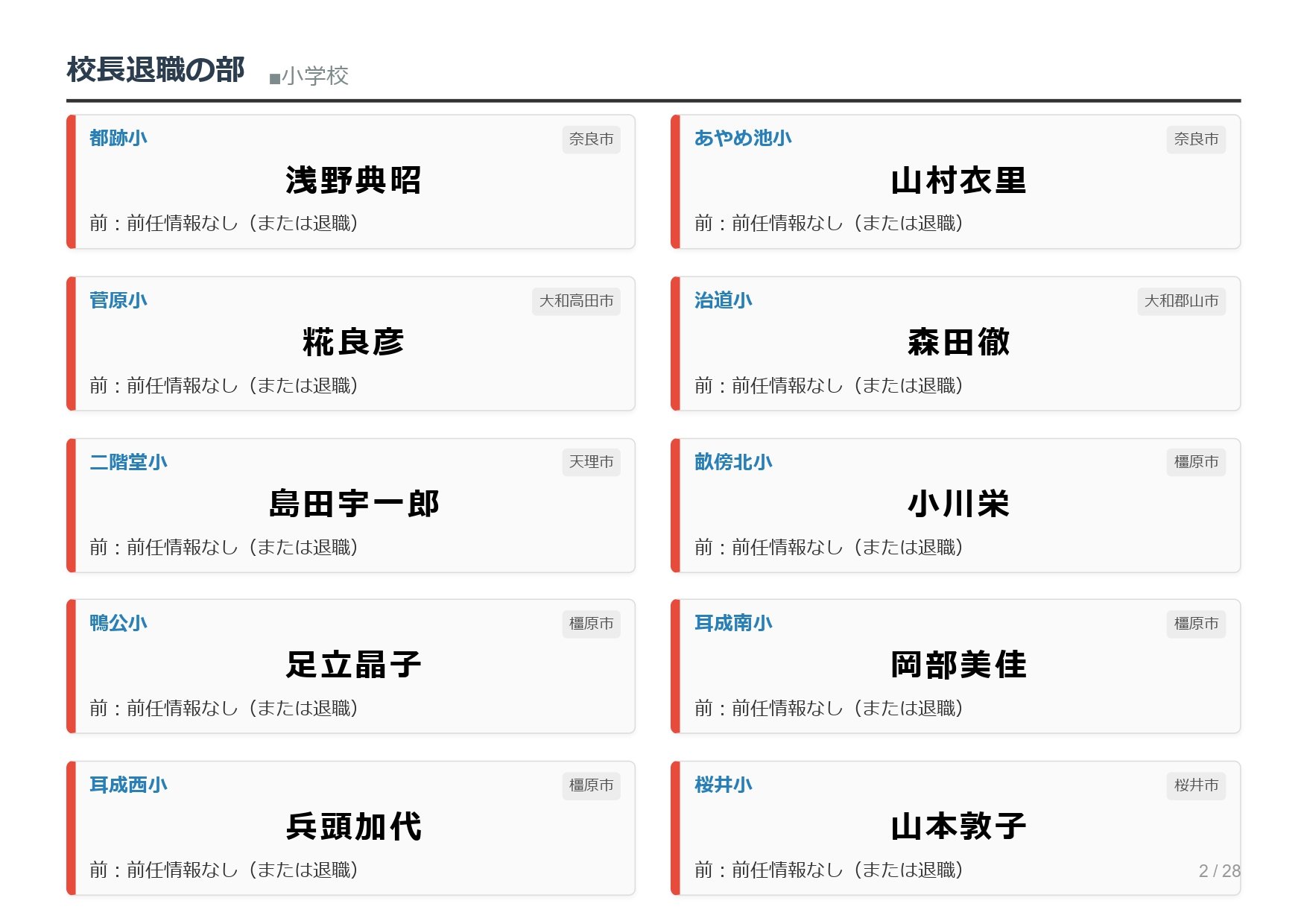This screenshot has width=1307, height=924.
Task: Click the name 岡部美佳
Action: tap(958, 665)
